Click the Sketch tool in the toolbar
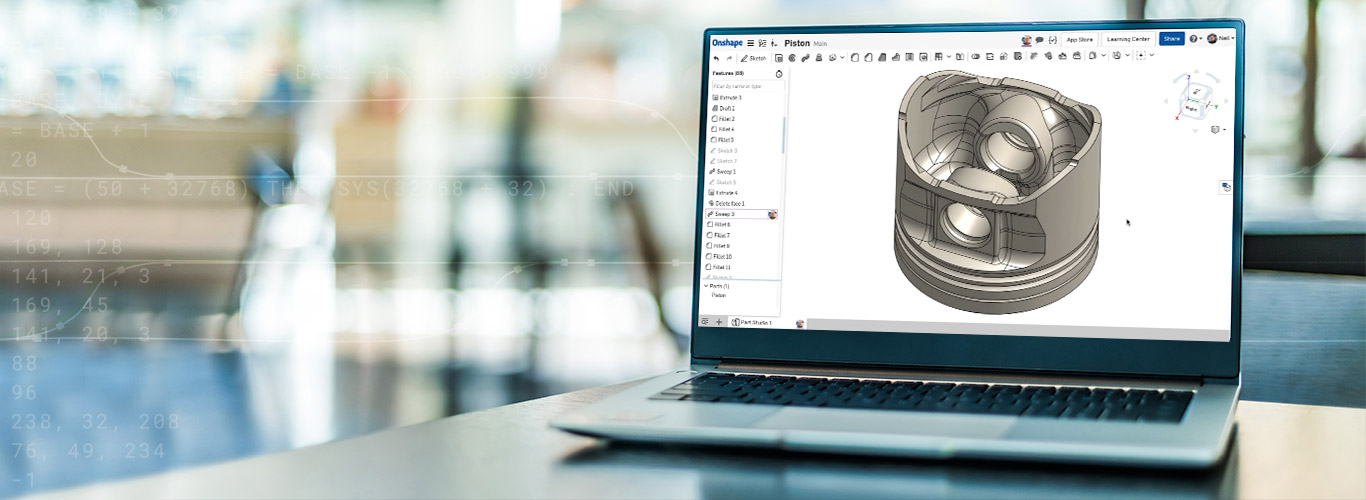This screenshot has width=1366, height=500. (x=753, y=58)
